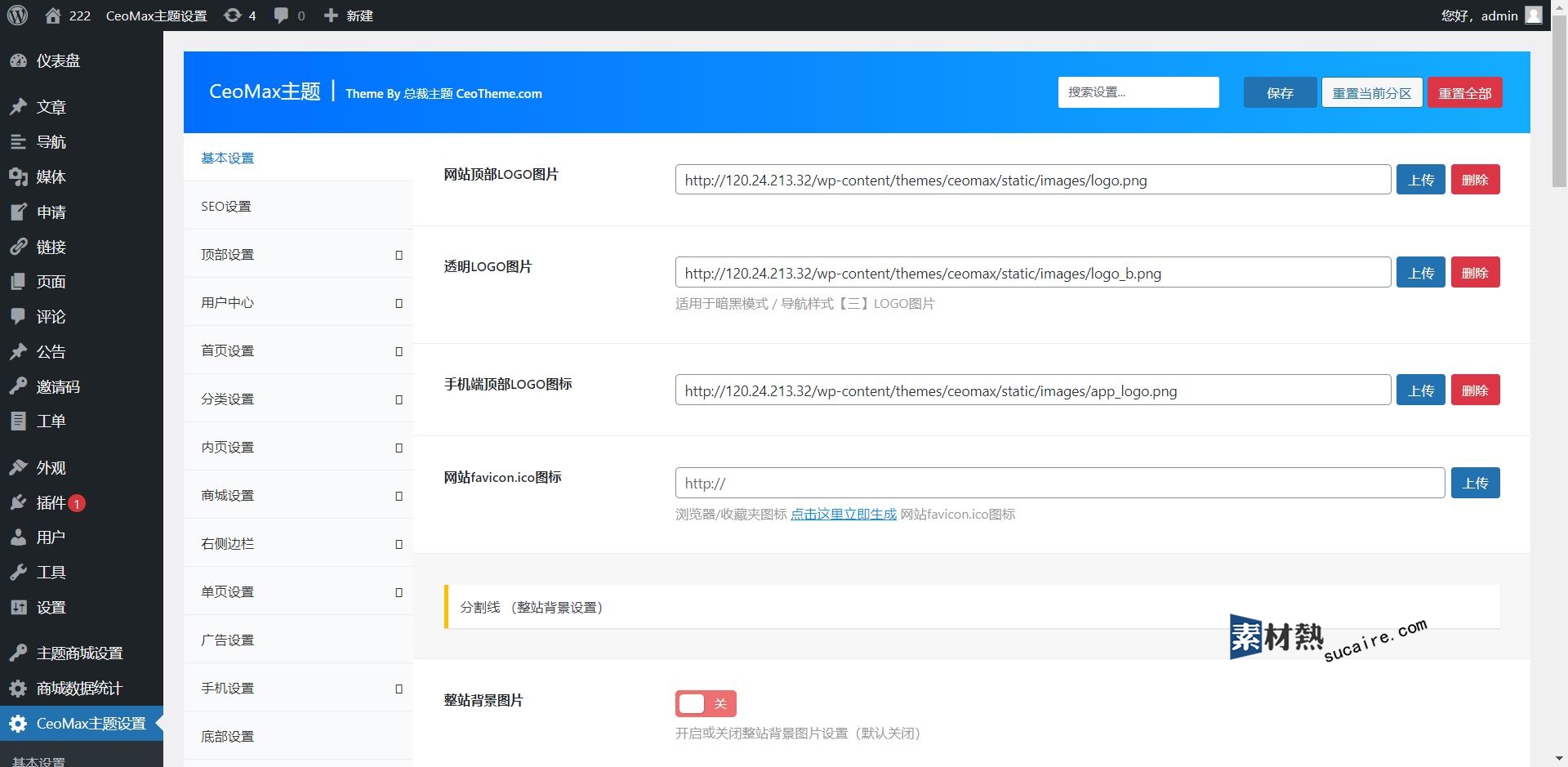Click the 手机端顶部LOGO图标 URL field
Image resolution: width=1568 pixels, height=767 pixels.
coord(1033,390)
